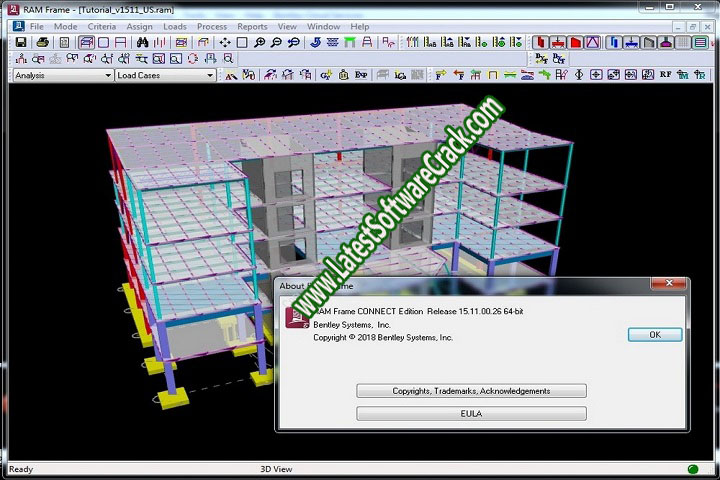Click the green status indicator light
Image resolution: width=720 pixels, height=480 pixels.
[693, 469]
